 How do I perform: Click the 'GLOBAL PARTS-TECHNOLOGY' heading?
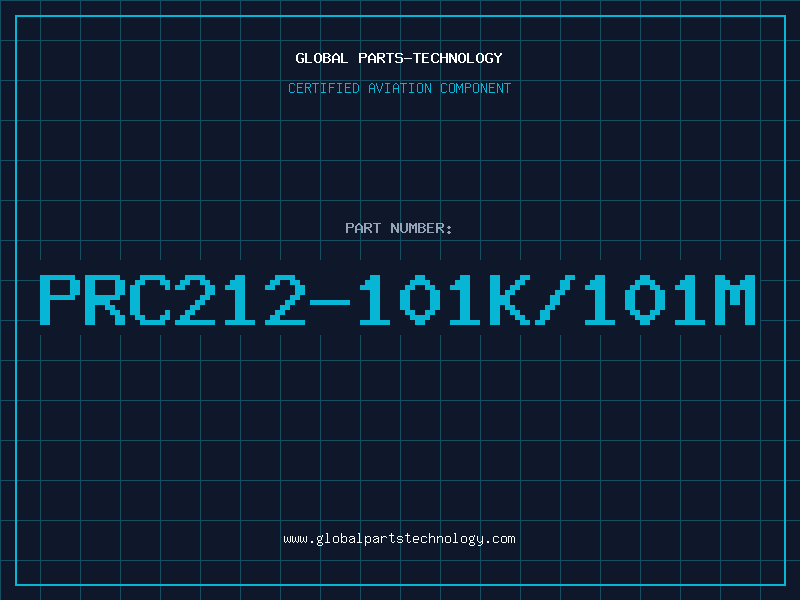[x=399, y=58]
